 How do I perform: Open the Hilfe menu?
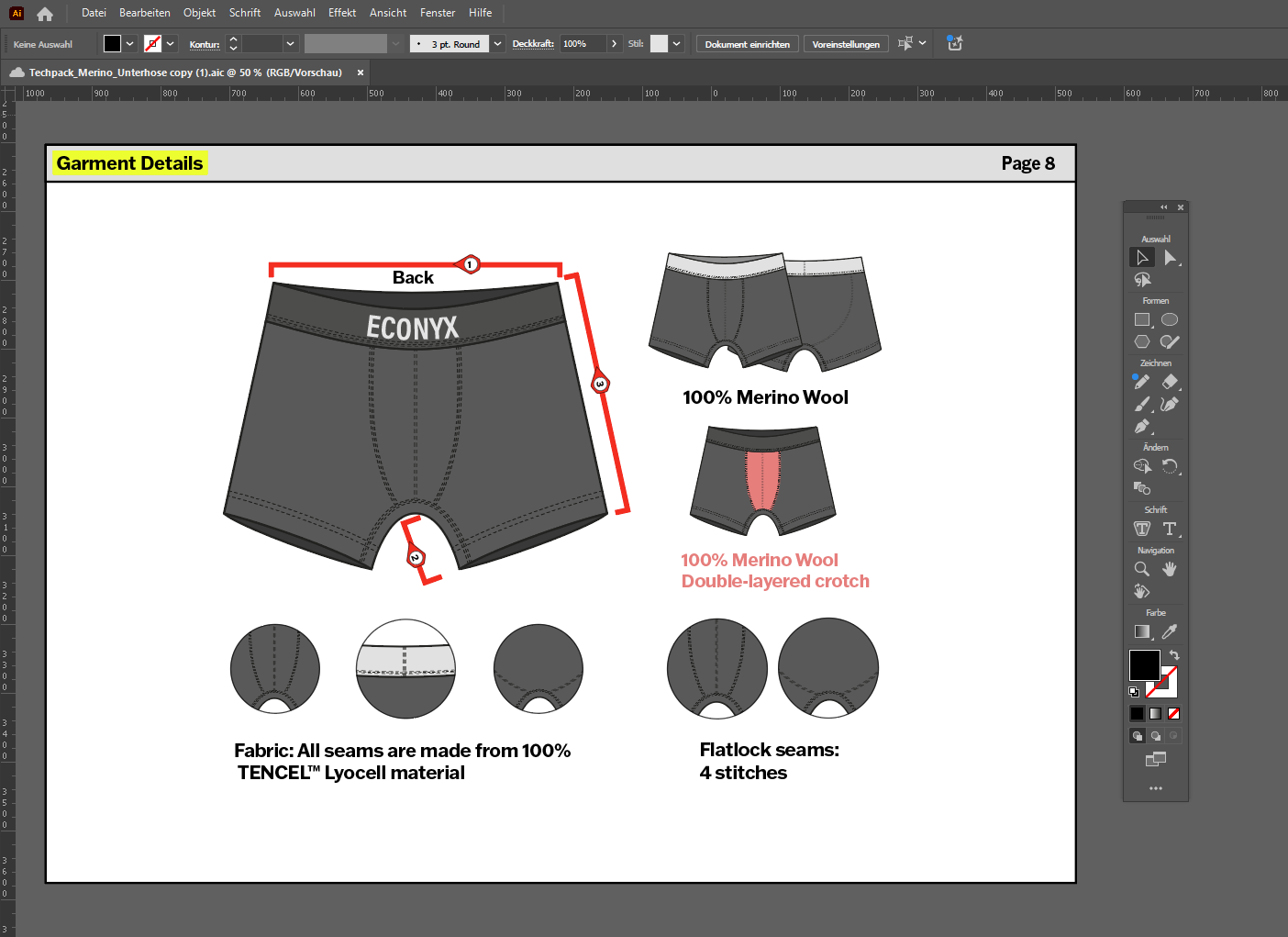[481, 13]
